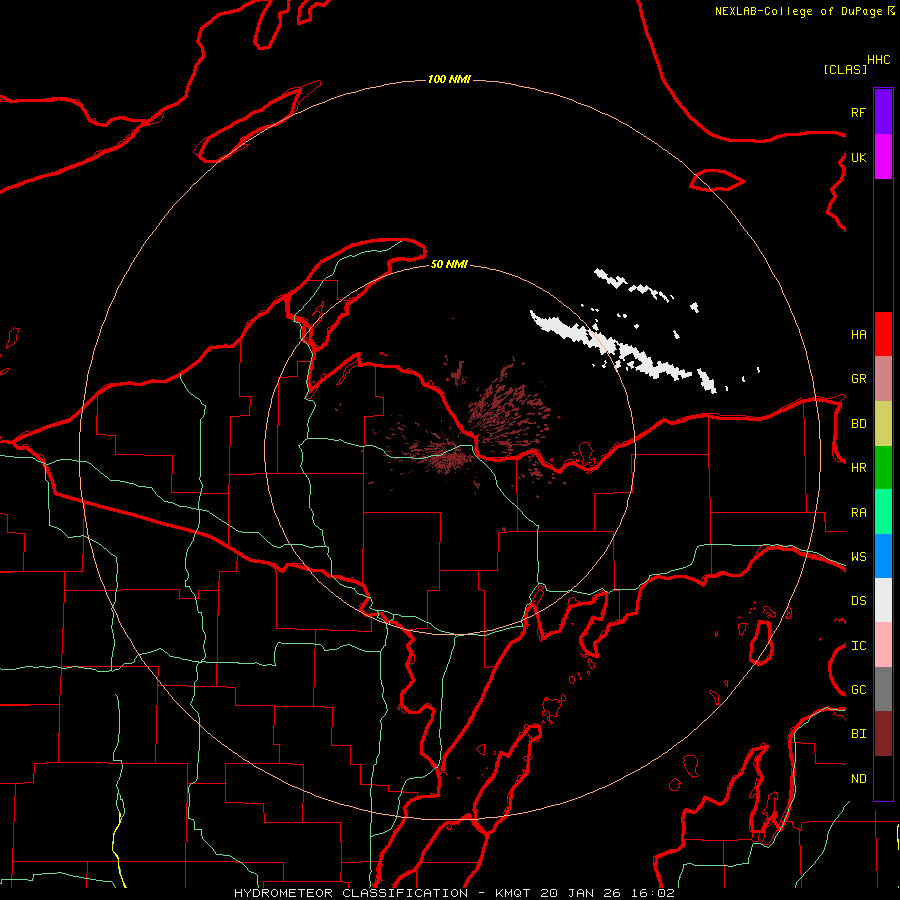Click the 20 JAN 26 date text

coord(580,893)
